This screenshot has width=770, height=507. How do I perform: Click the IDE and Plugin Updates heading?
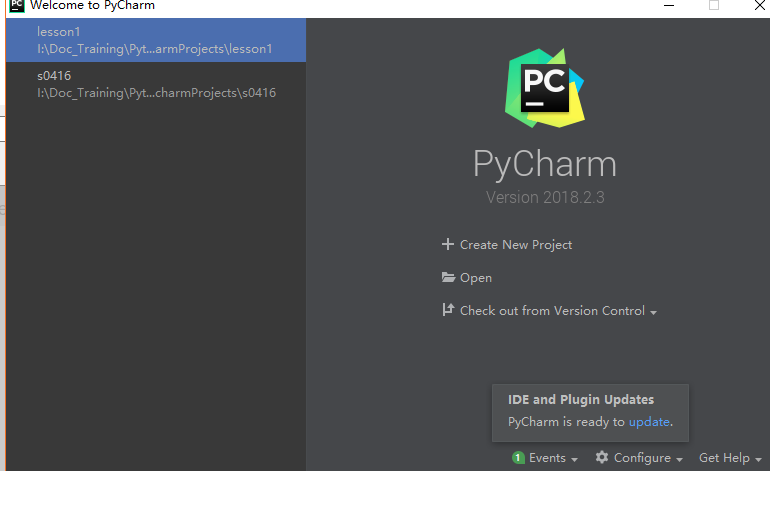pyautogui.click(x=581, y=399)
